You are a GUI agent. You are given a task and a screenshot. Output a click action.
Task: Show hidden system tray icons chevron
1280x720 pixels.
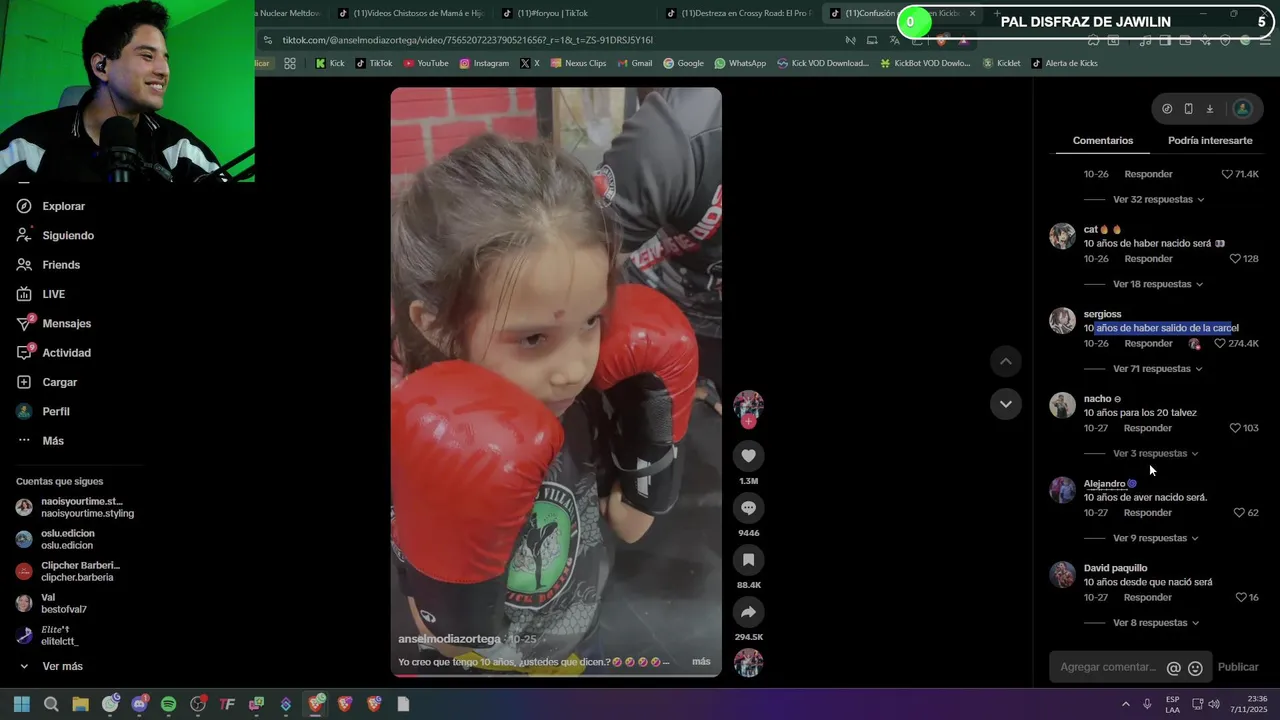tap(1125, 704)
